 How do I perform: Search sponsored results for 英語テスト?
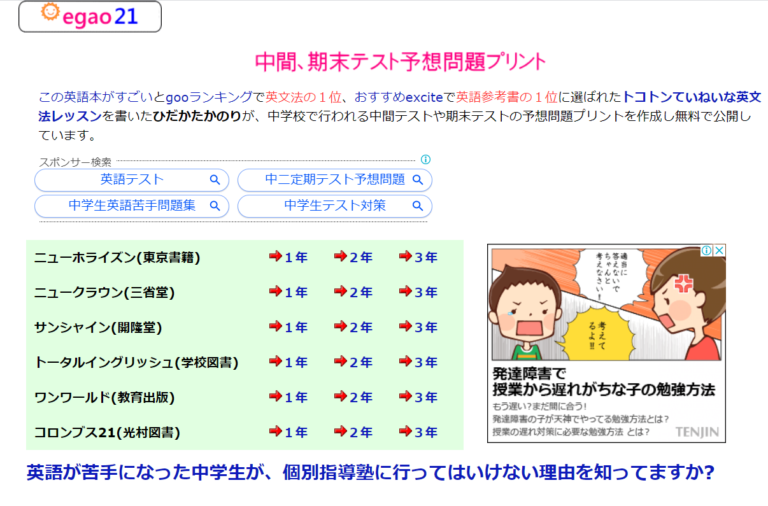[x=132, y=180]
